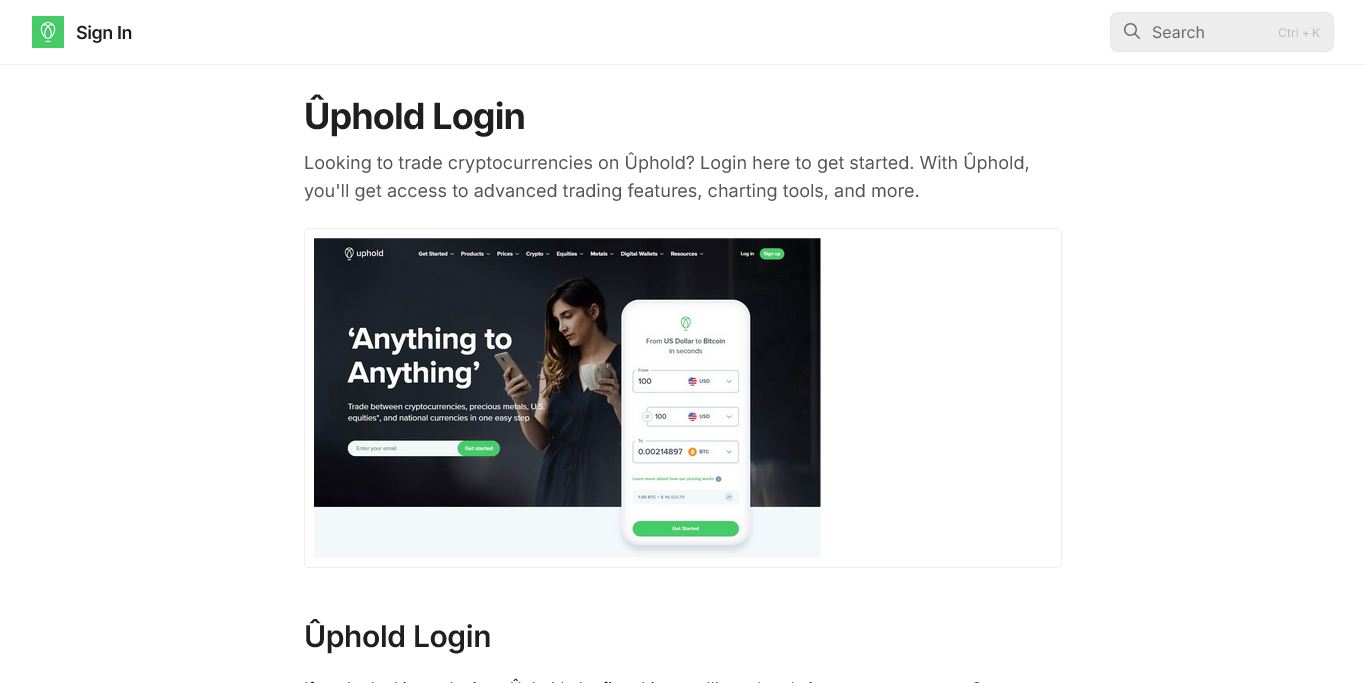Click the Search box in the header

click(1222, 32)
